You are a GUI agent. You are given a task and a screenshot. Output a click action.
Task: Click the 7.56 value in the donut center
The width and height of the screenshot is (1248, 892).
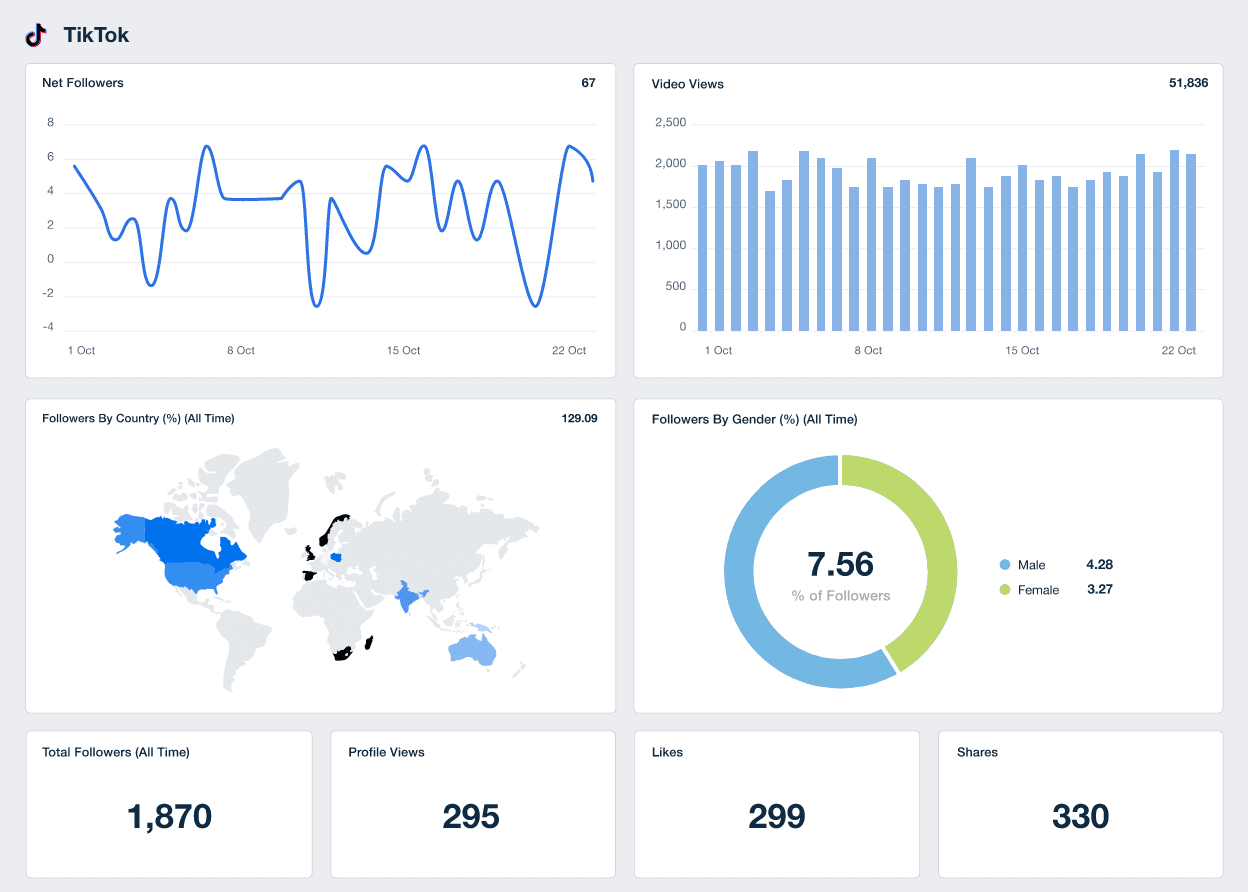point(841,564)
